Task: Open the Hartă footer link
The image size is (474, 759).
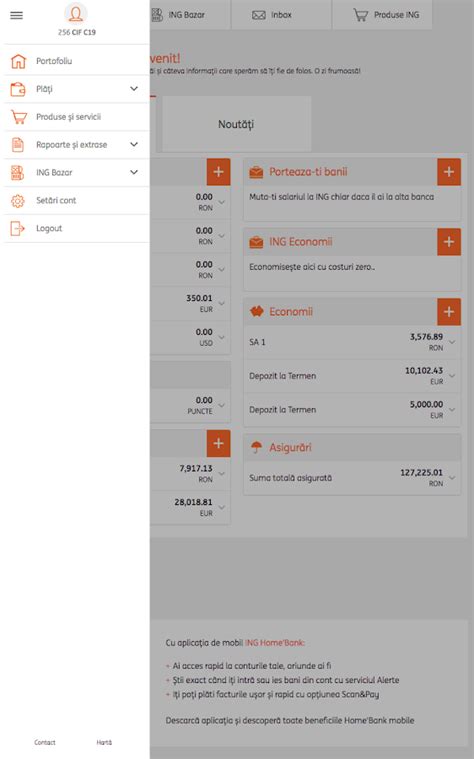Action: 104,742
